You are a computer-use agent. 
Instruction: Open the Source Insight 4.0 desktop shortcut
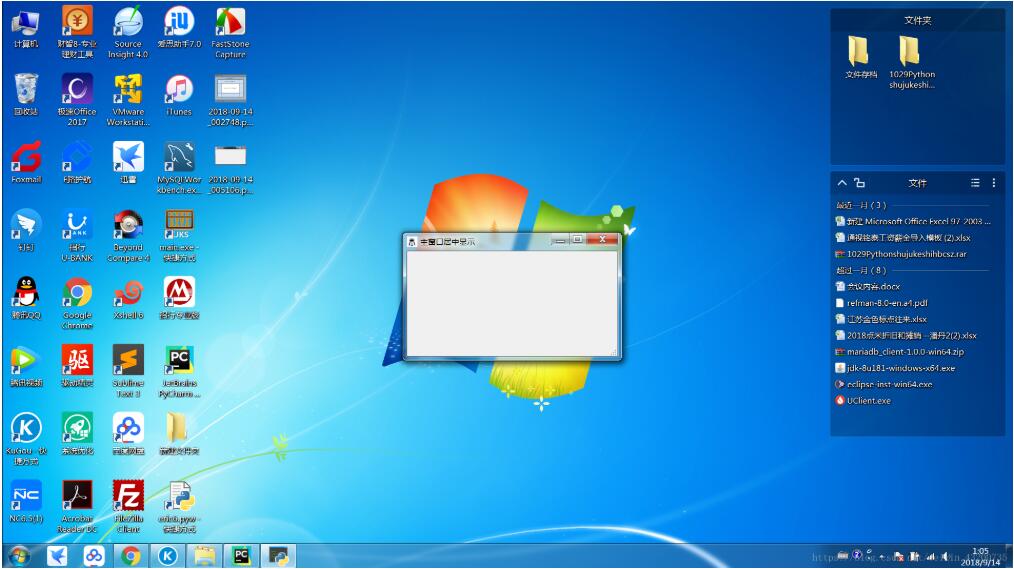click(128, 32)
